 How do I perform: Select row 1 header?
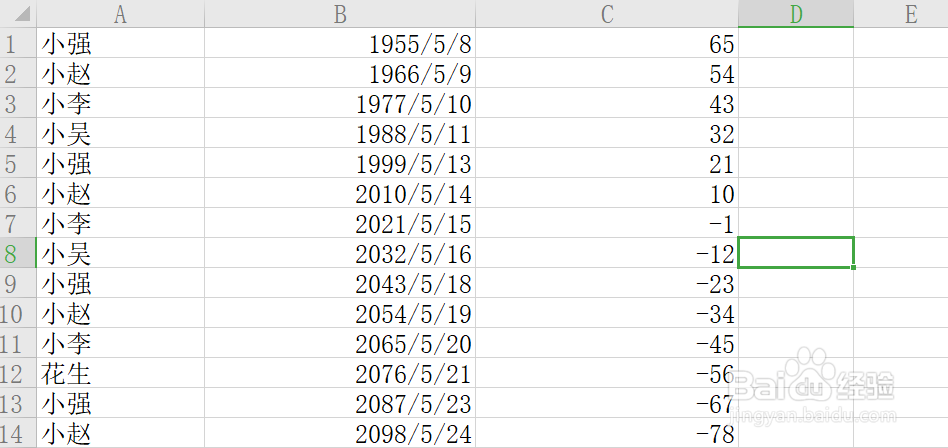point(18,43)
